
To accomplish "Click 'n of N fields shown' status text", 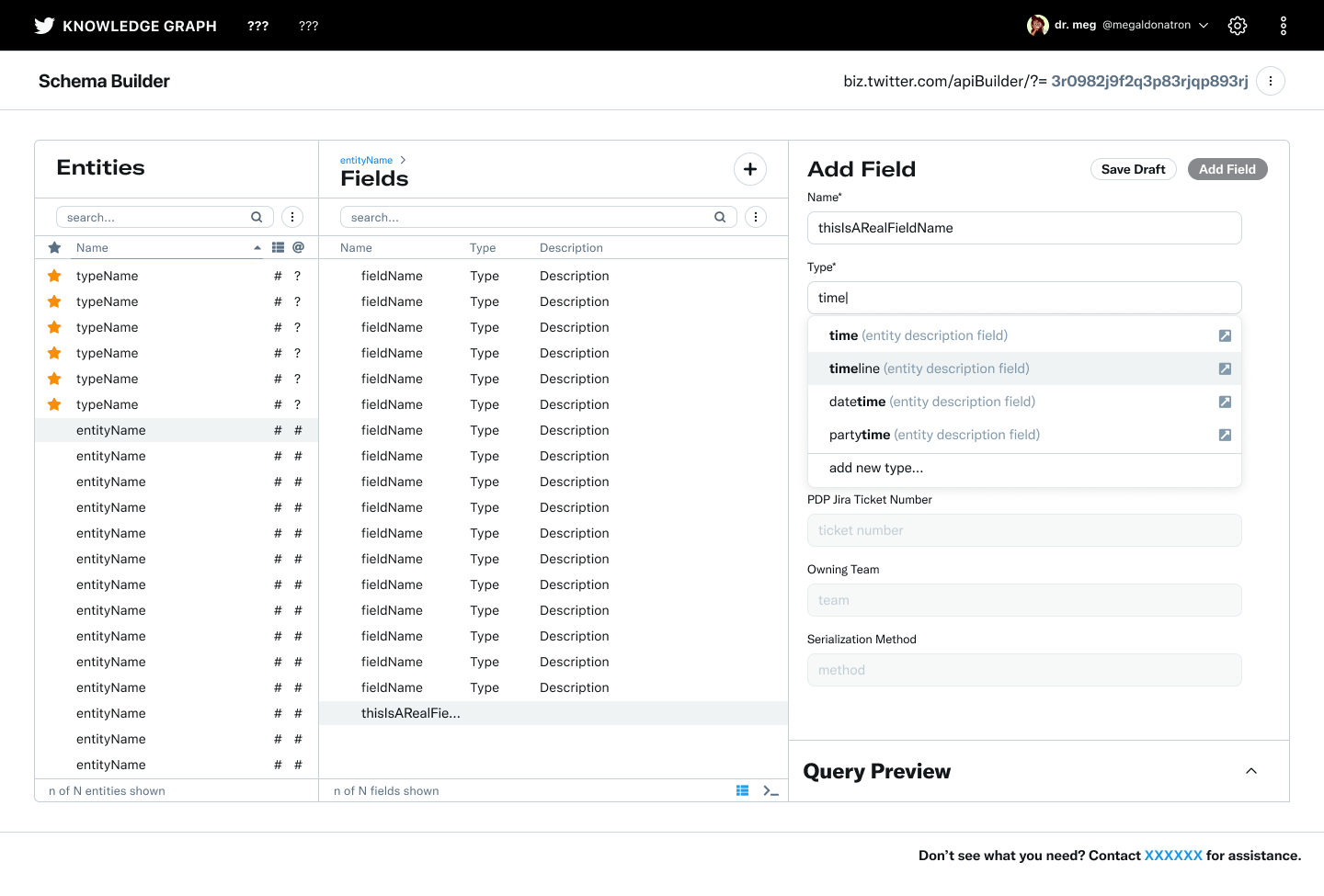I will point(386,791).
